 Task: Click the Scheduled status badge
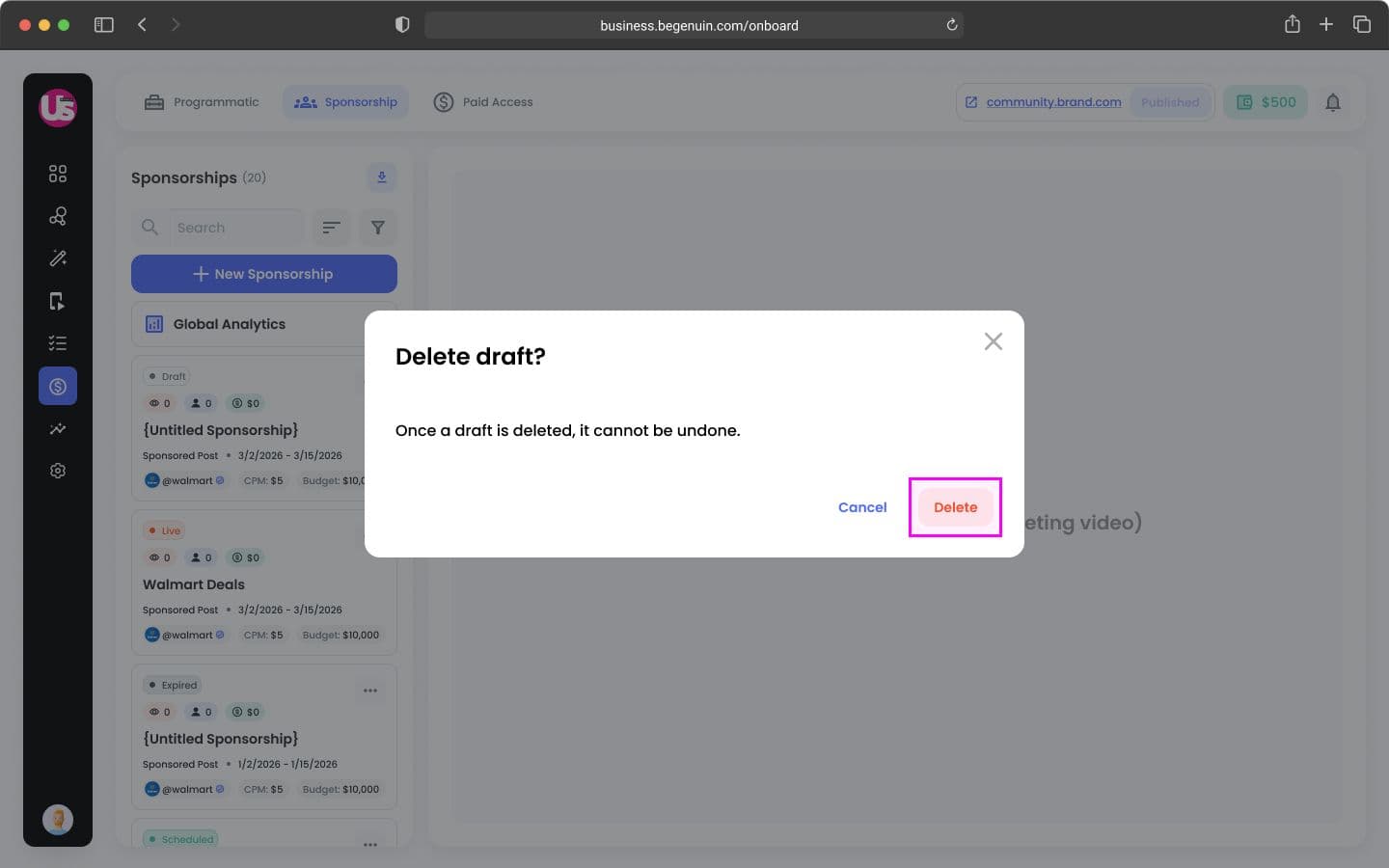(180, 839)
